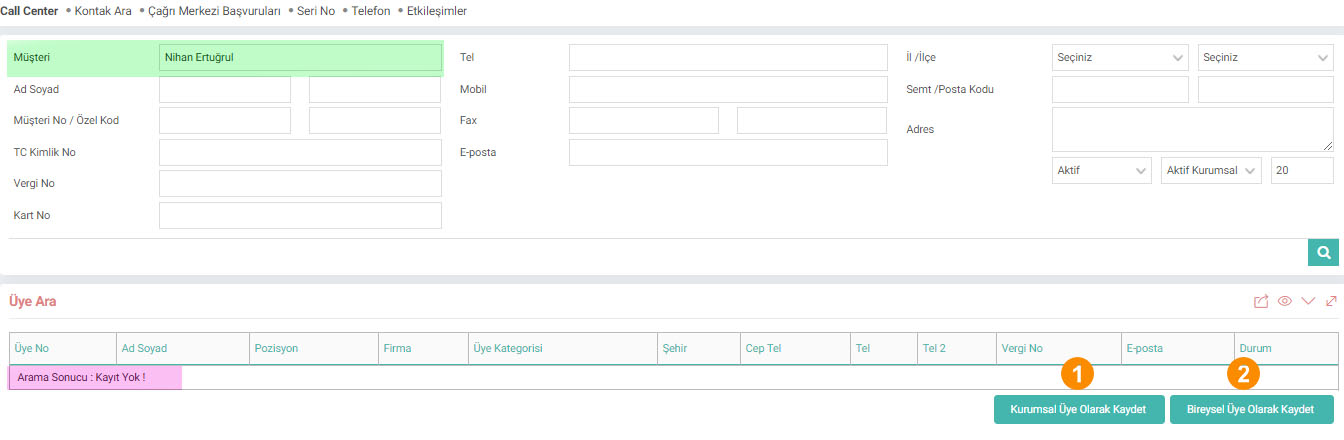Focus the Tel input field
The image size is (1344, 440).
coord(728,57)
